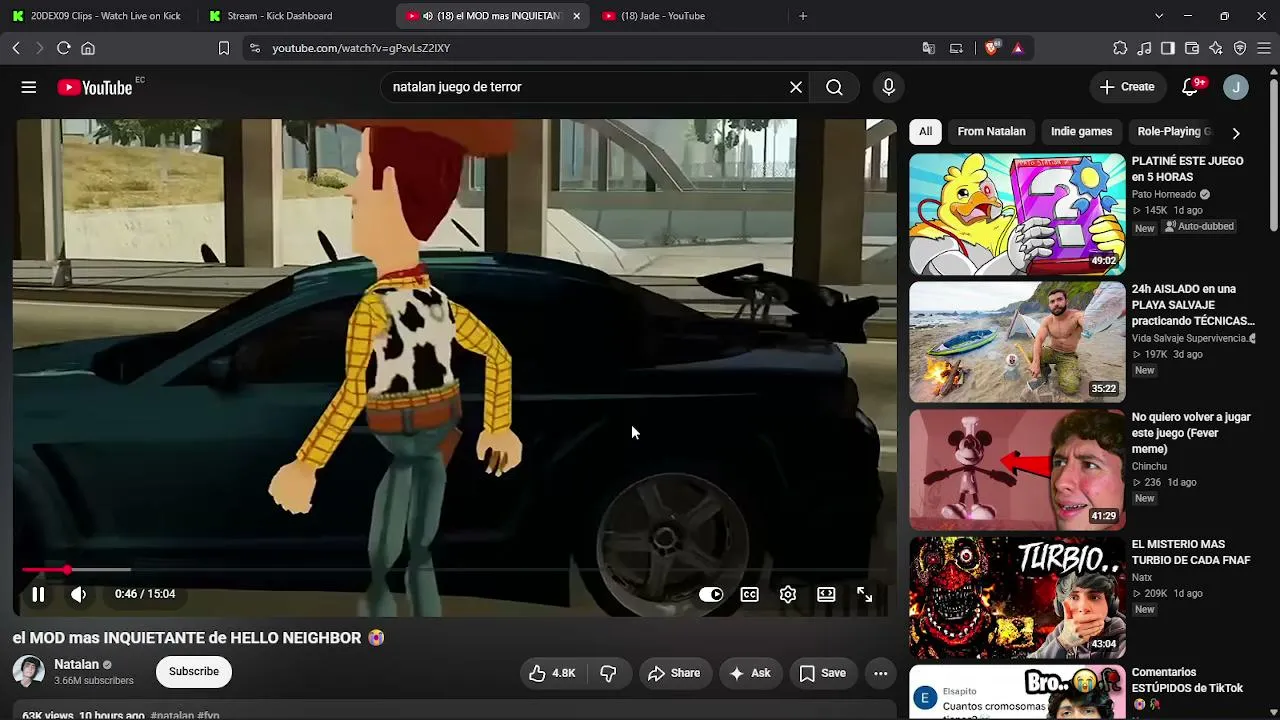Subscribe to the Natalan channel

tap(194, 671)
